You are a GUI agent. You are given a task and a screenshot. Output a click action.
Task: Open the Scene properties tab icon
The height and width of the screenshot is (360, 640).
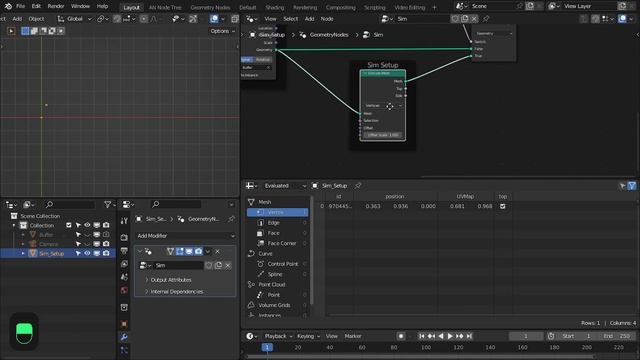(124, 277)
